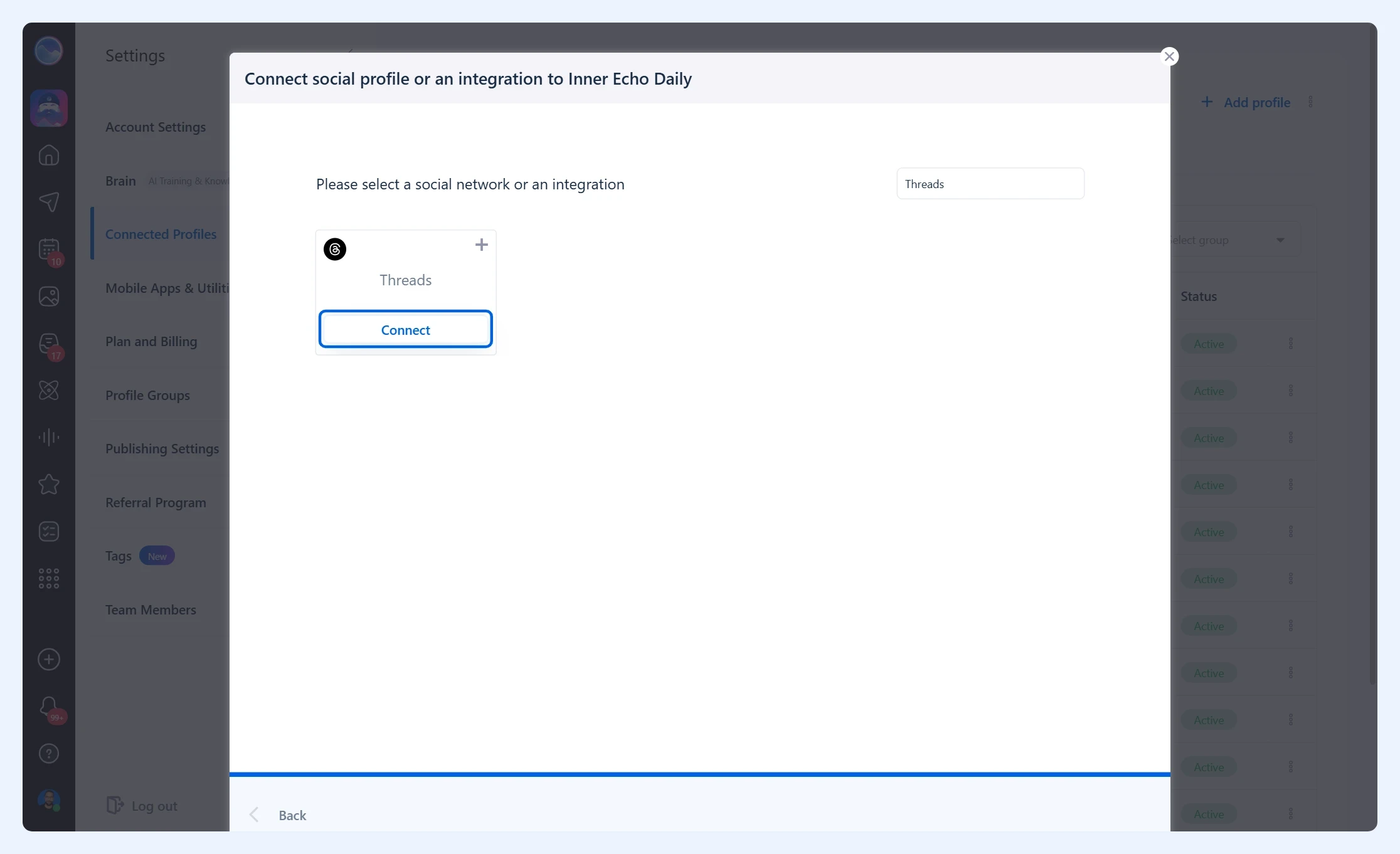This screenshot has height=854, width=1400.
Task: Close the connect profile dialog
Action: pyautogui.click(x=1169, y=56)
